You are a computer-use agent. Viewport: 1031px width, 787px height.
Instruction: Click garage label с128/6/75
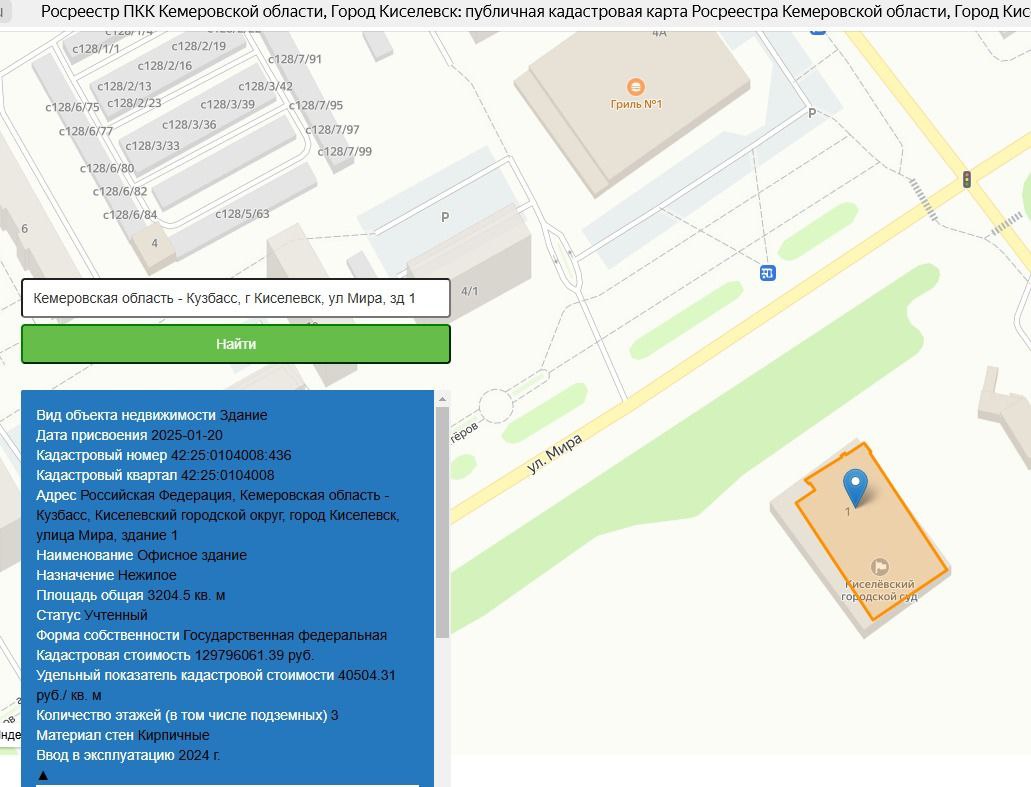72,107
